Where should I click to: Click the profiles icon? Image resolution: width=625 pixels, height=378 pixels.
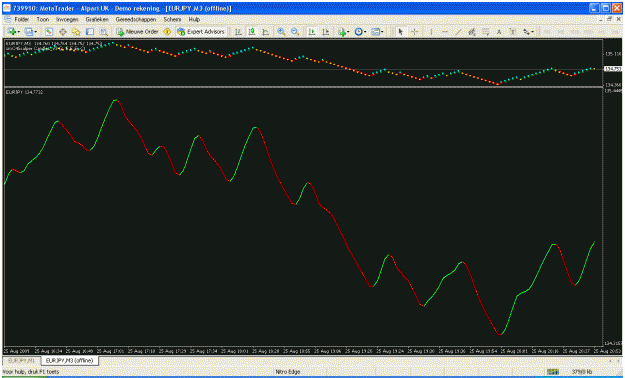(29, 32)
